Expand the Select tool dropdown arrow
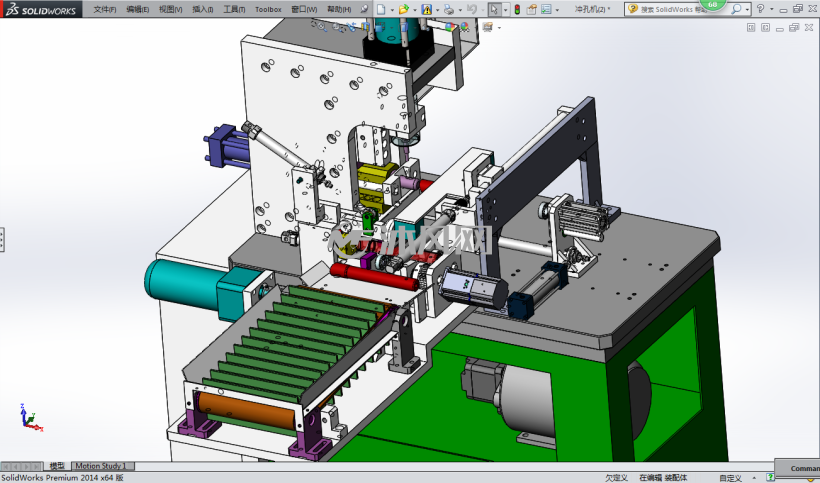The height and width of the screenshot is (483, 820). pyautogui.click(x=505, y=9)
